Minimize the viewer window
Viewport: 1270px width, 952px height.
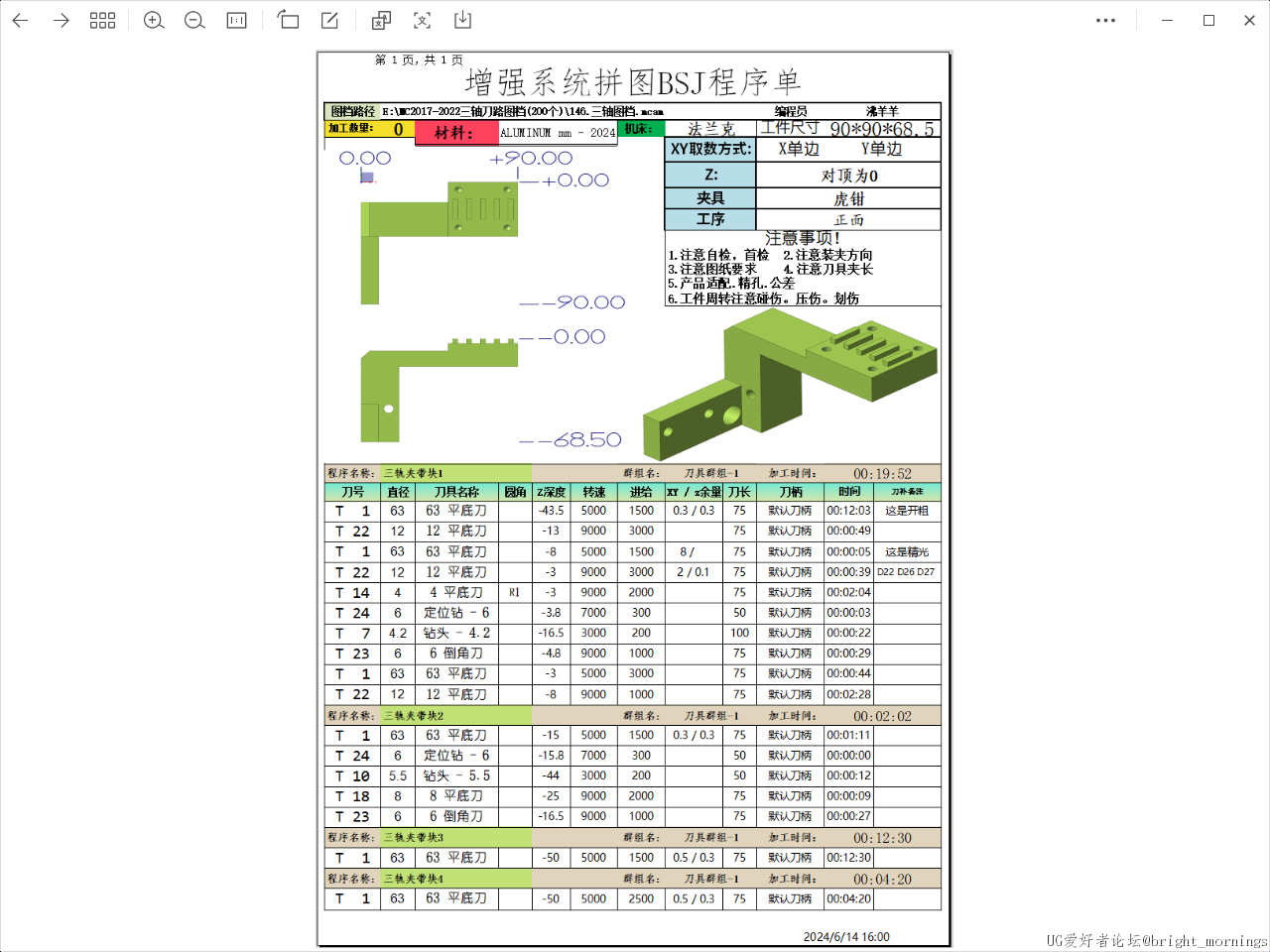pyautogui.click(x=1167, y=20)
